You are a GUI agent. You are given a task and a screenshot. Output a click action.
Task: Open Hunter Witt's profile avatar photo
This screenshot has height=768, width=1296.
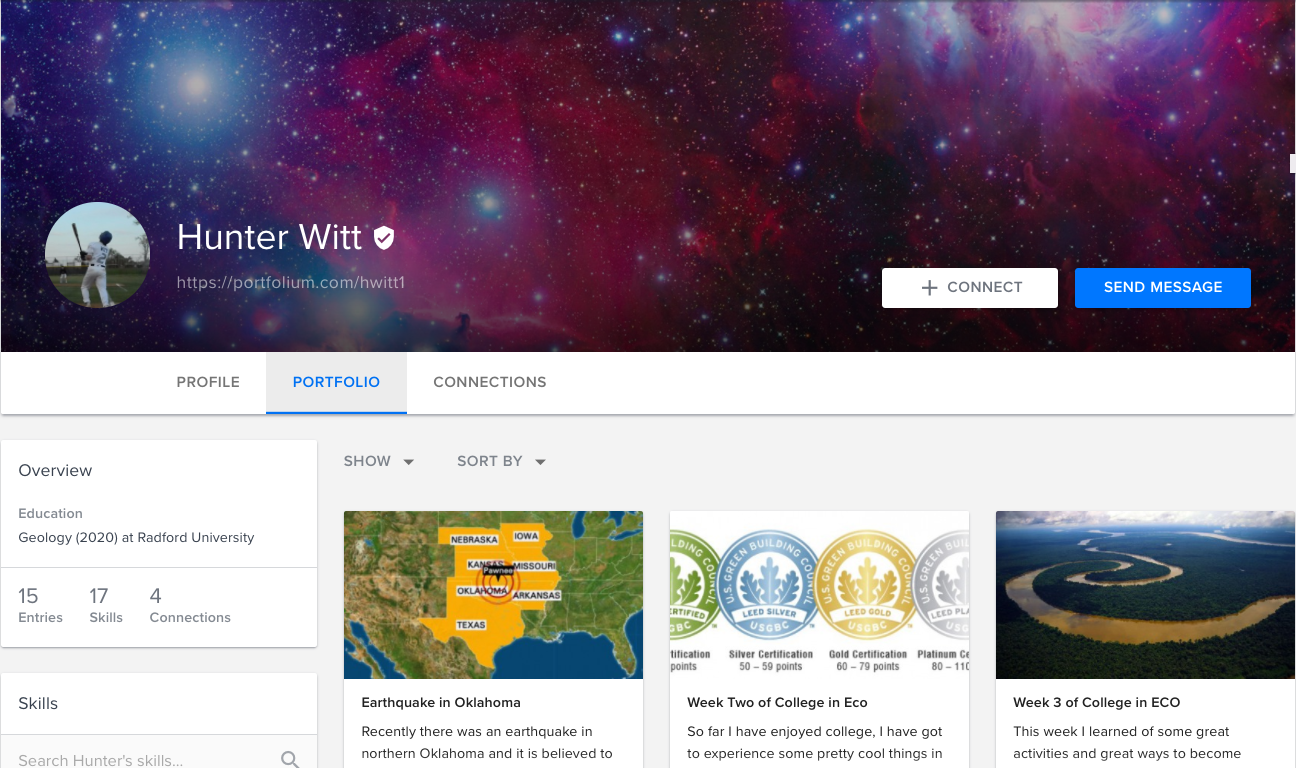(x=97, y=255)
